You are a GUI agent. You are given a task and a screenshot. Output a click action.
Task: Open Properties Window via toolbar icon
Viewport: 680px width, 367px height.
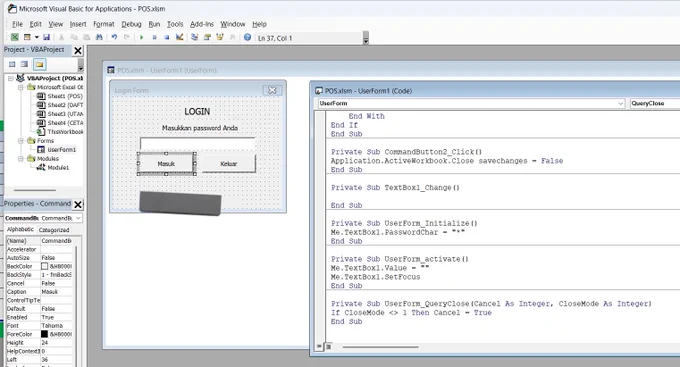(x=207, y=38)
